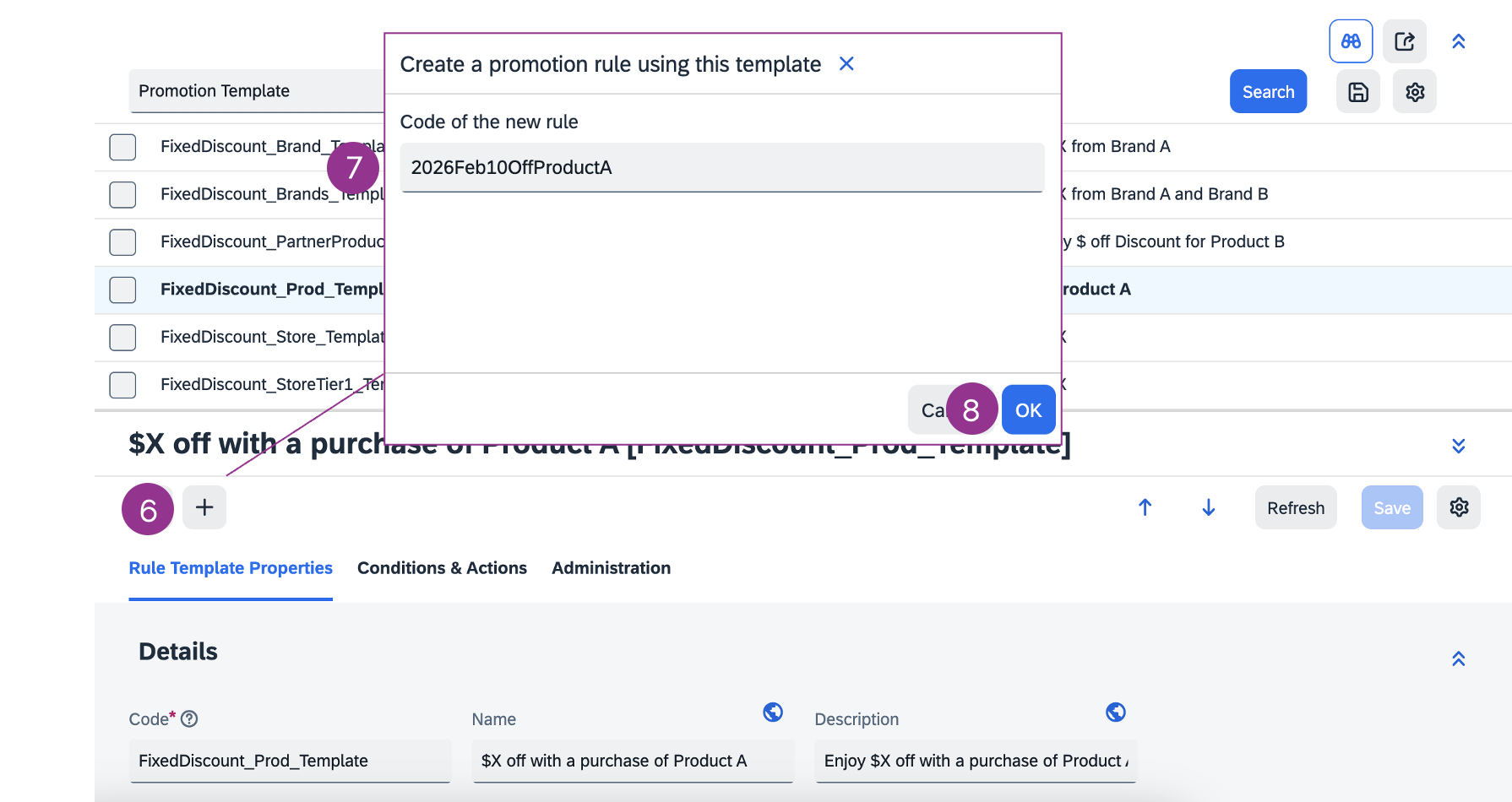Screen dimensions: 1512x802
Task: Click the up arrow navigation icon
Action: pos(1145,507)
